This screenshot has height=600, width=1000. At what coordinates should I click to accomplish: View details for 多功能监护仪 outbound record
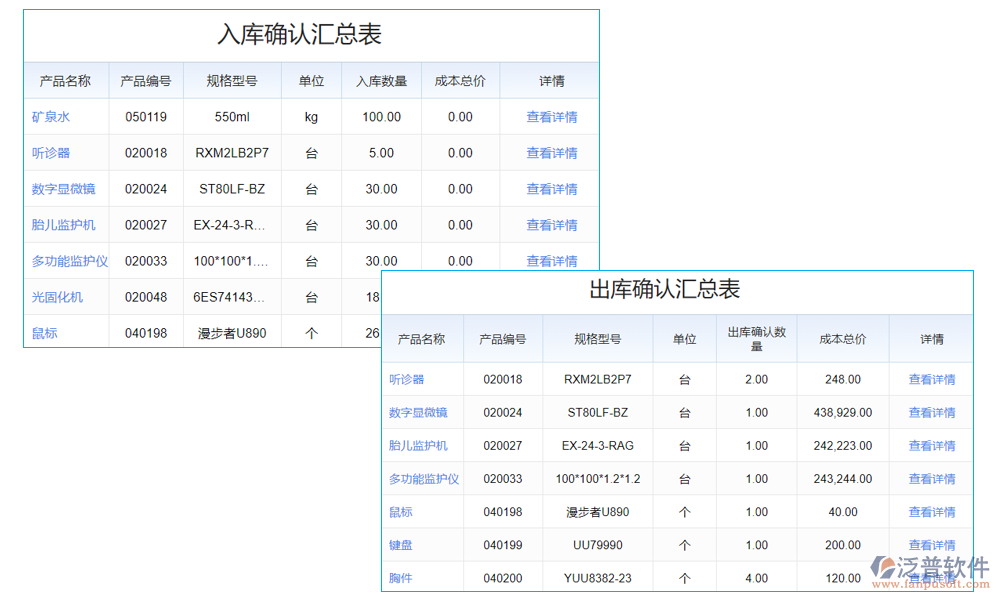931,478
